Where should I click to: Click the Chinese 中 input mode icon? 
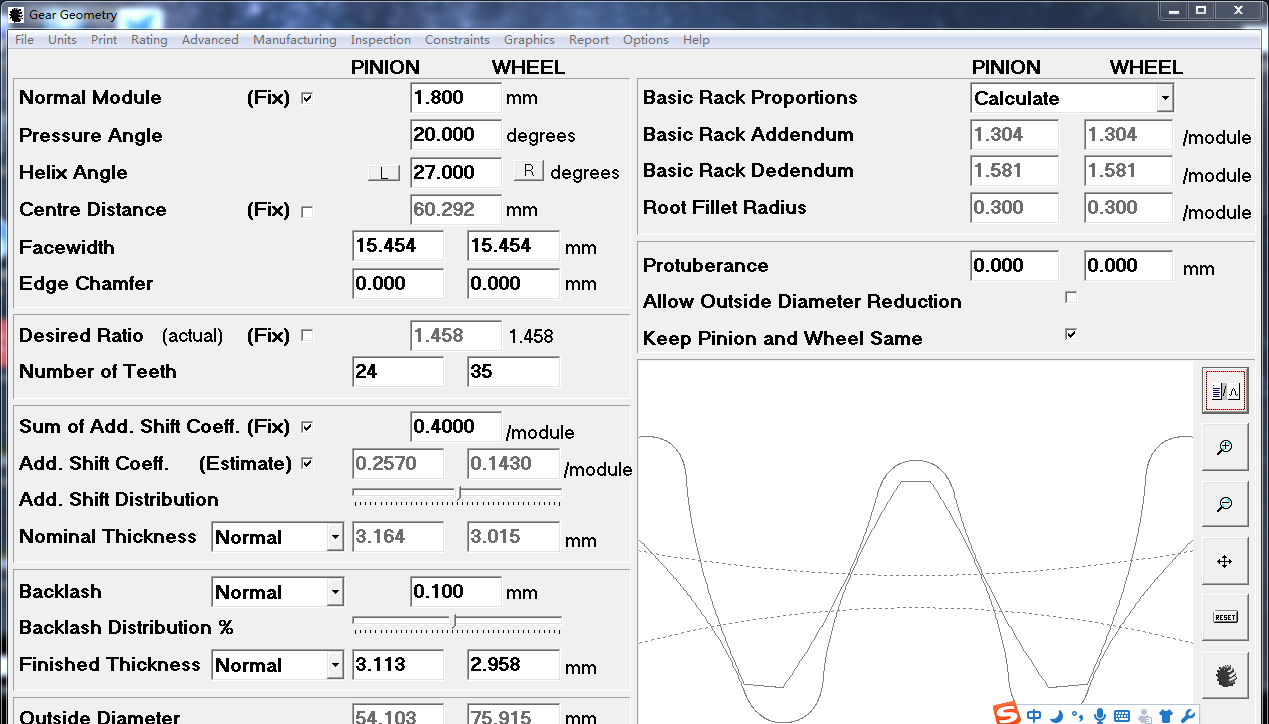click(x=1034, y=715)
